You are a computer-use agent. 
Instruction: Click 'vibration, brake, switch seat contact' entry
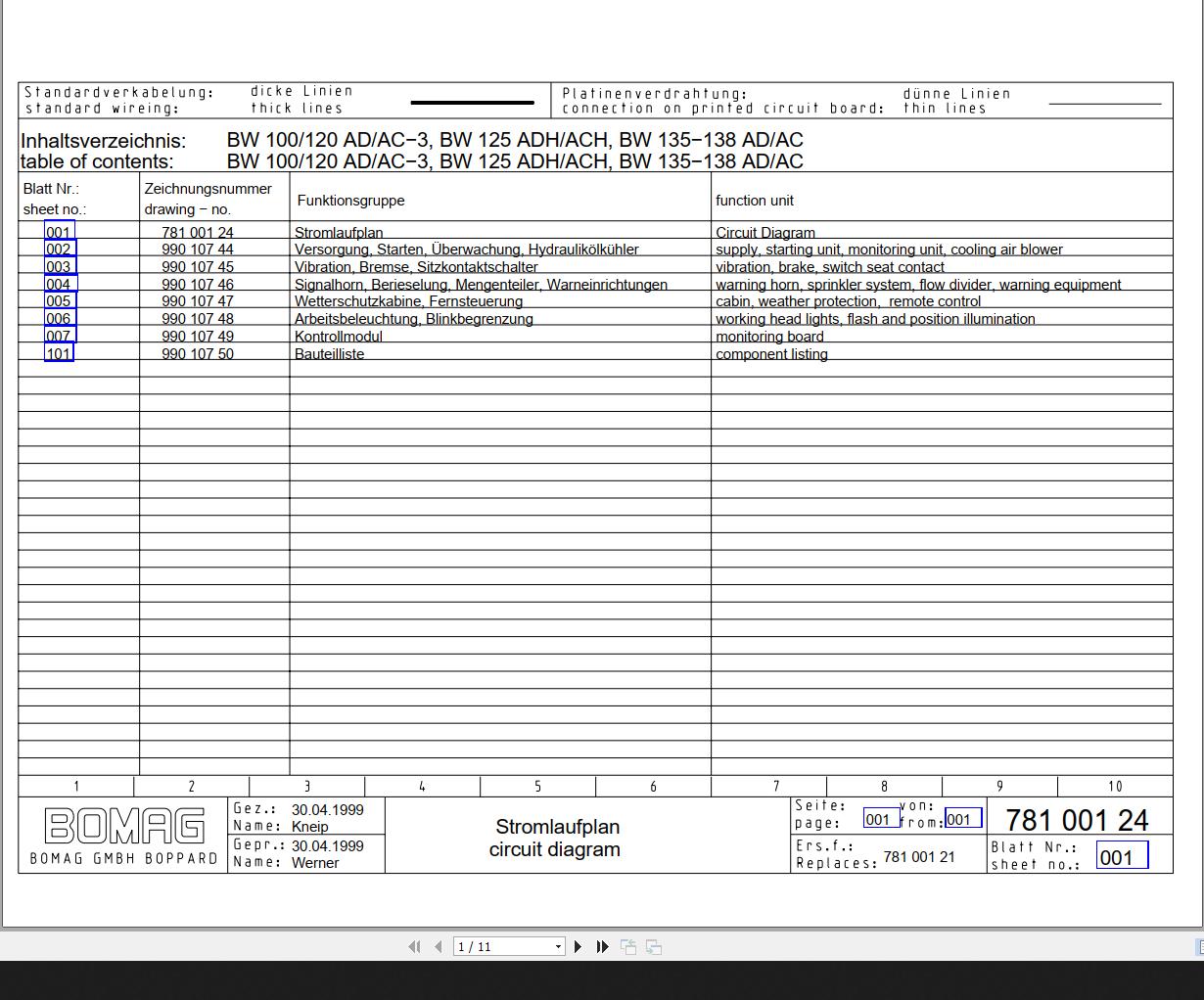coord(830,267)
